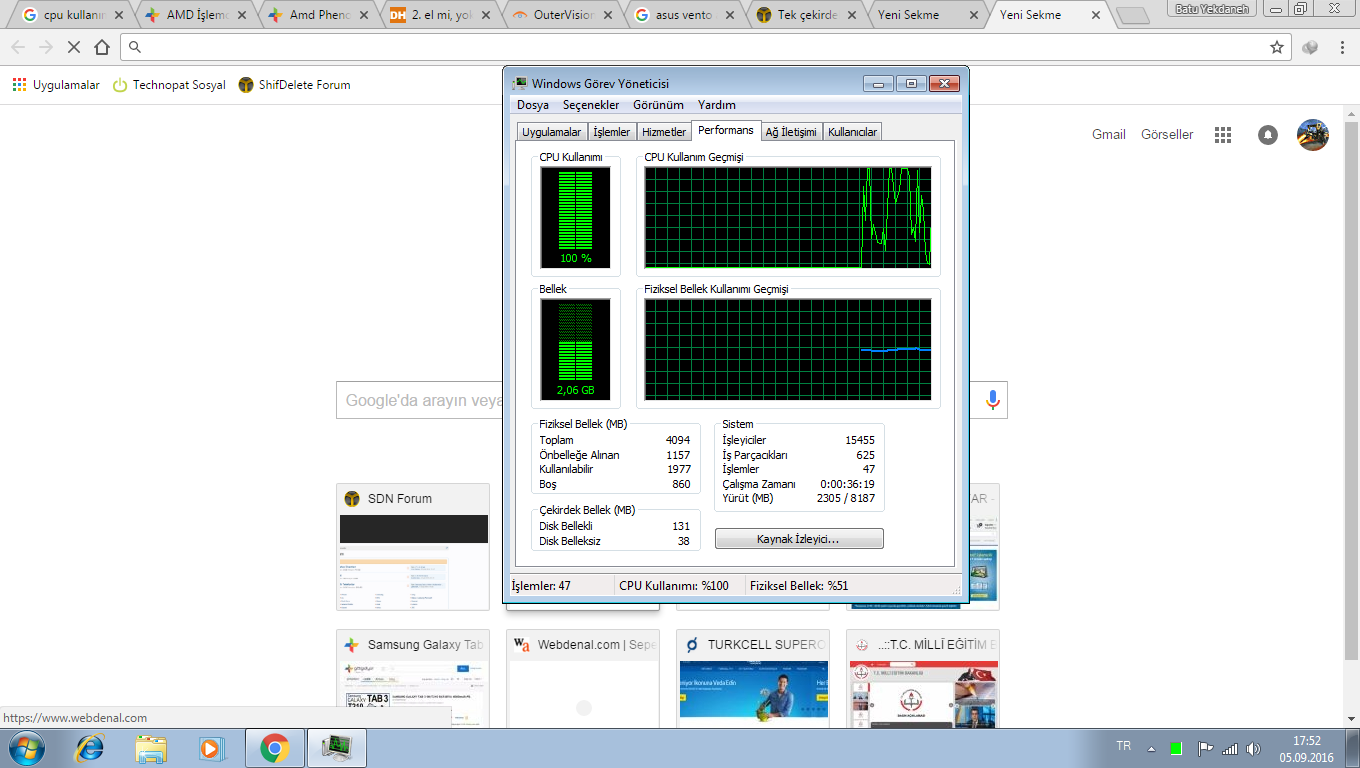
Task: Open the Google apps grid icon
Action: pyautogui.click(x=1222, y=135)
